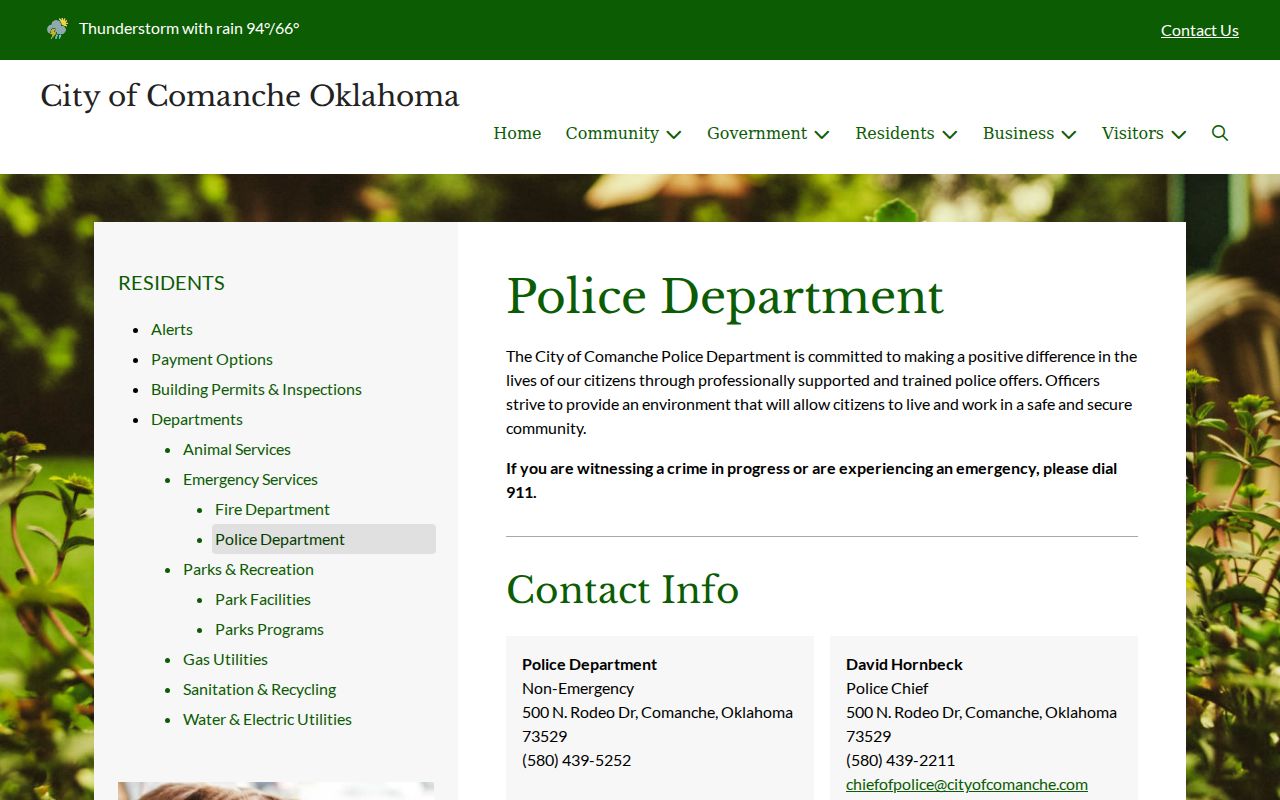Open Water & Electric Utilities link
The width and height of the screenshot is (1280, 800).
pos(267,719)
